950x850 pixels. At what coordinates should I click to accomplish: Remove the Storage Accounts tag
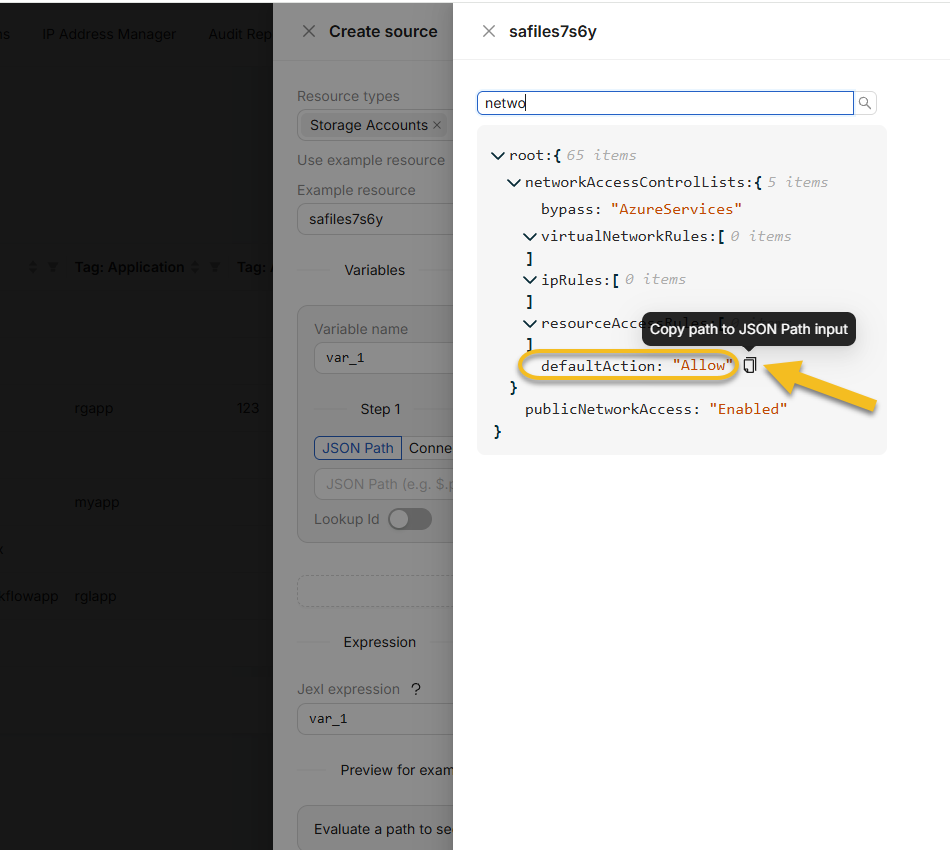(437, 125)
